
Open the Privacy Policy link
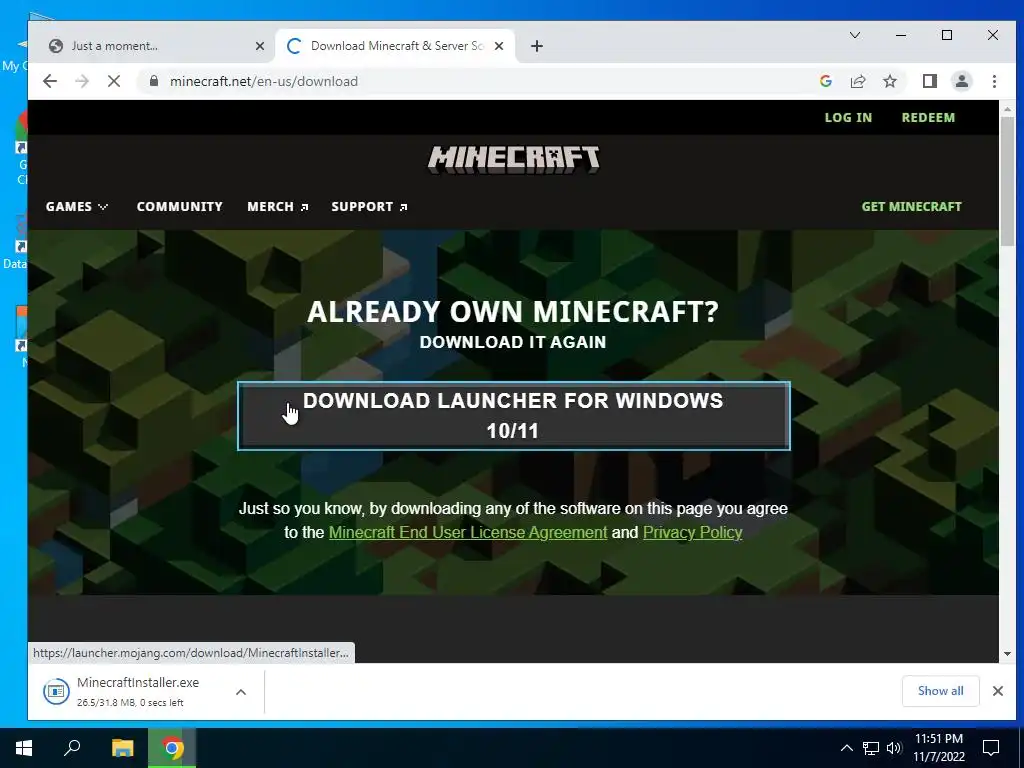tap(692, 532)
